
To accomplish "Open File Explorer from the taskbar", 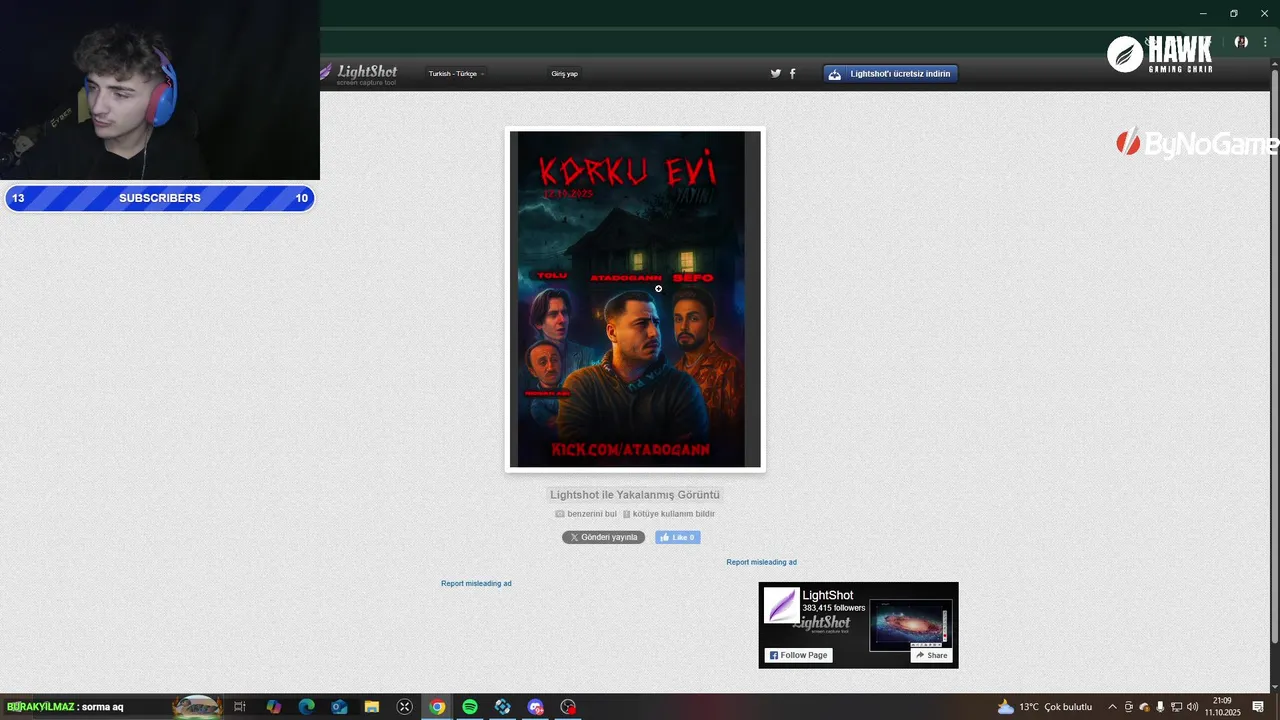I will pyautogui.click(x=371, y=707).
